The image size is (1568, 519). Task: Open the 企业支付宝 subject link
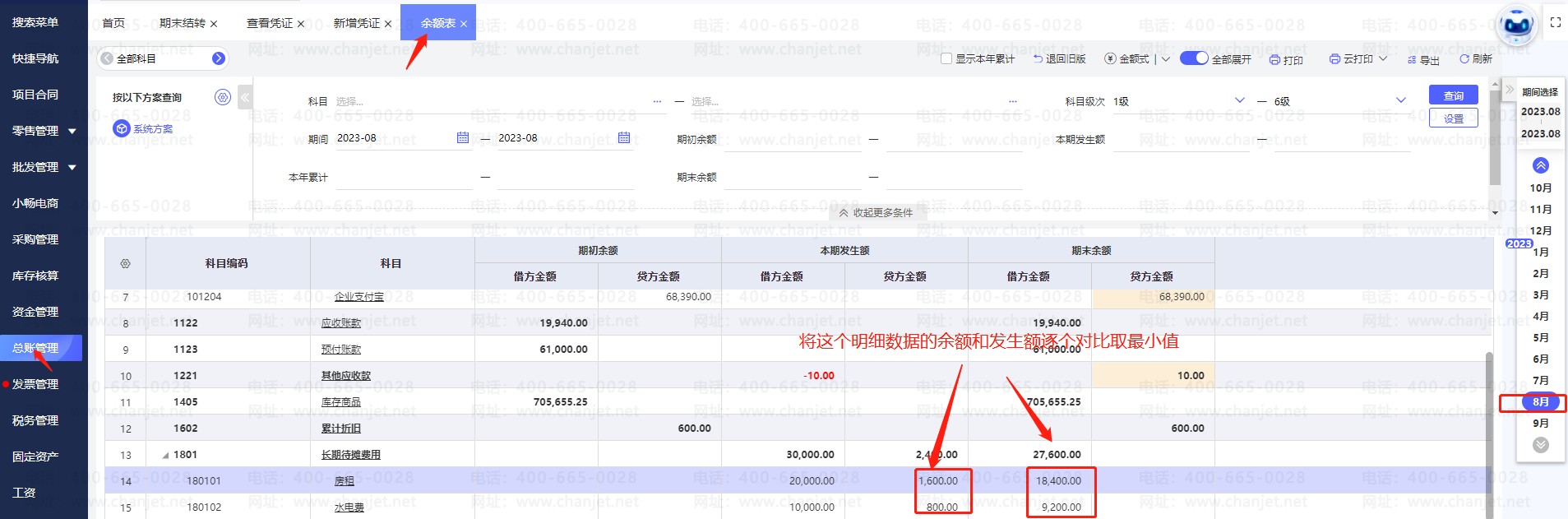click(359, 297)
